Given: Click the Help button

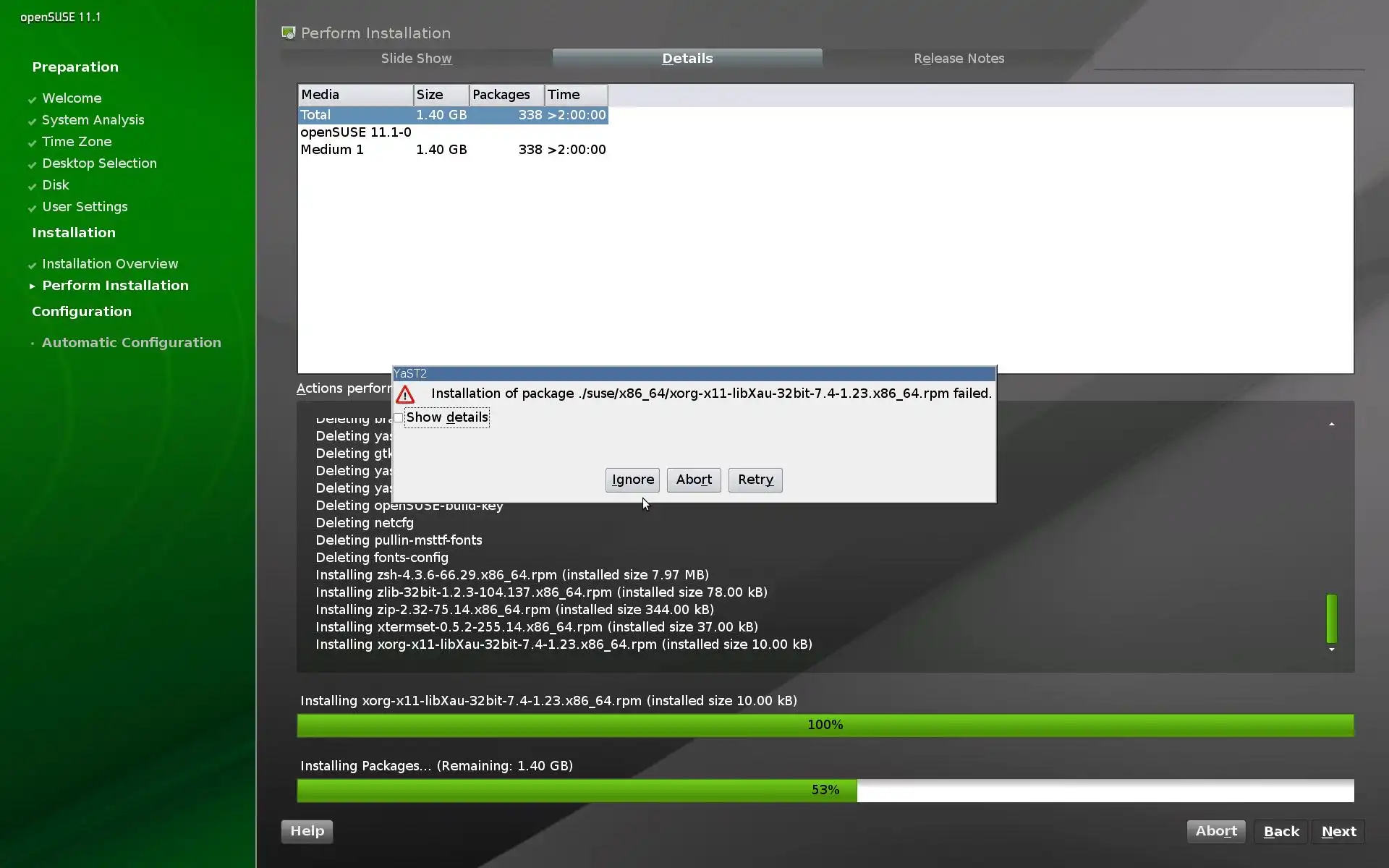Looking at the screenshot, I should click(307, 831).
